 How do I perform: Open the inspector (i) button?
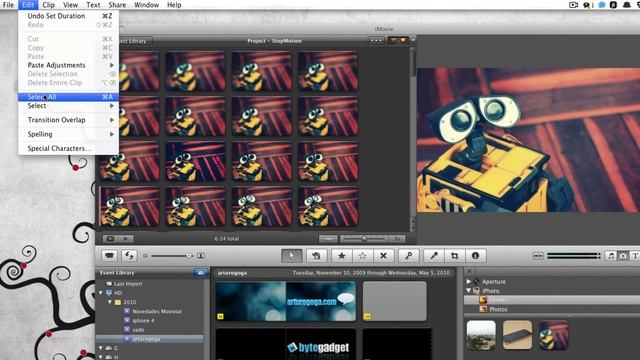475,256
